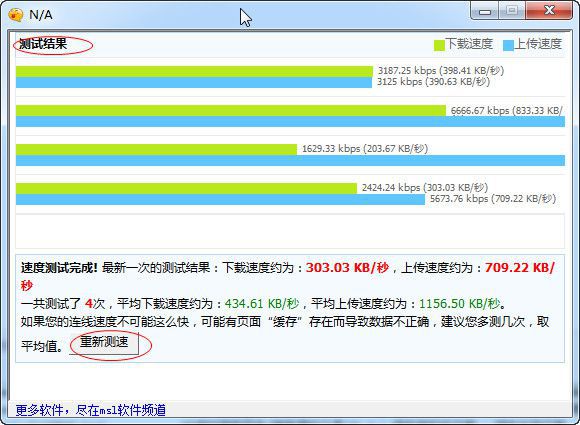Click the 上传速度 legend label

point(538,44)
